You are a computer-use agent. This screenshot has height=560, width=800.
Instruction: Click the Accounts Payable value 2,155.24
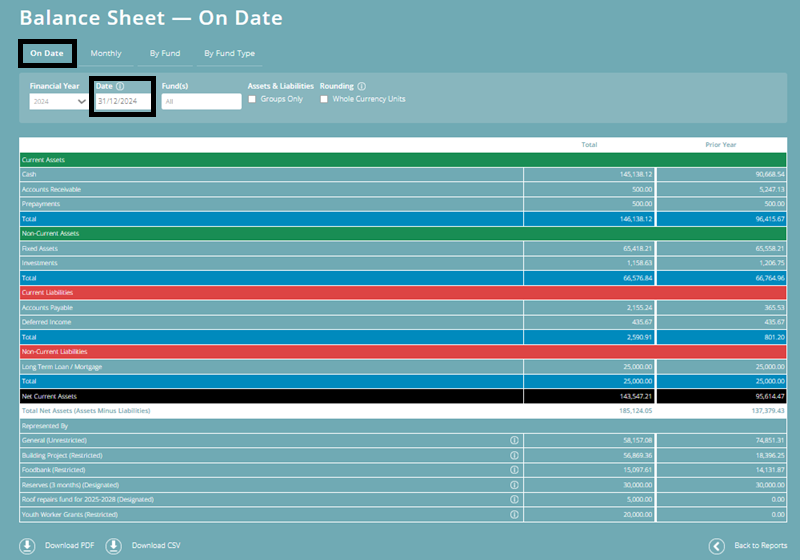tap(639, 308)
